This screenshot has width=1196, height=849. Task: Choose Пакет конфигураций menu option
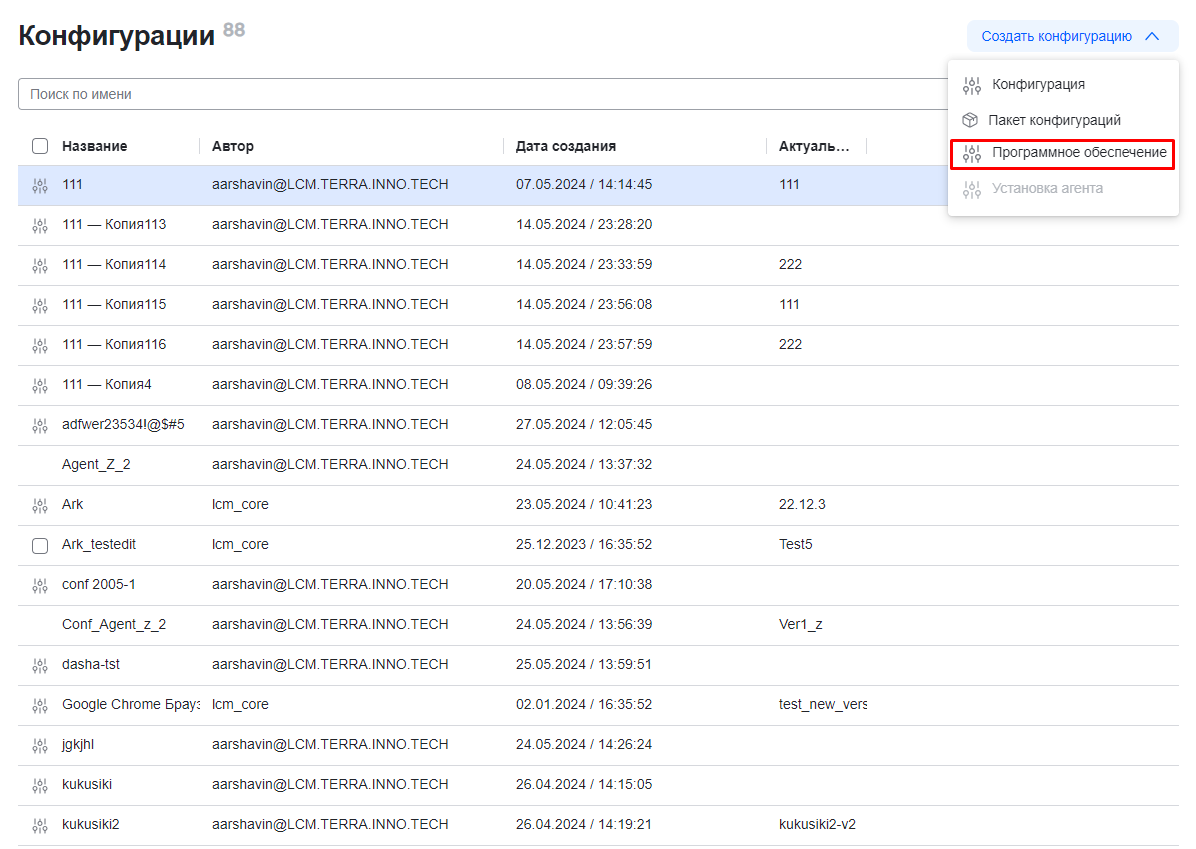coord(1054,120)
